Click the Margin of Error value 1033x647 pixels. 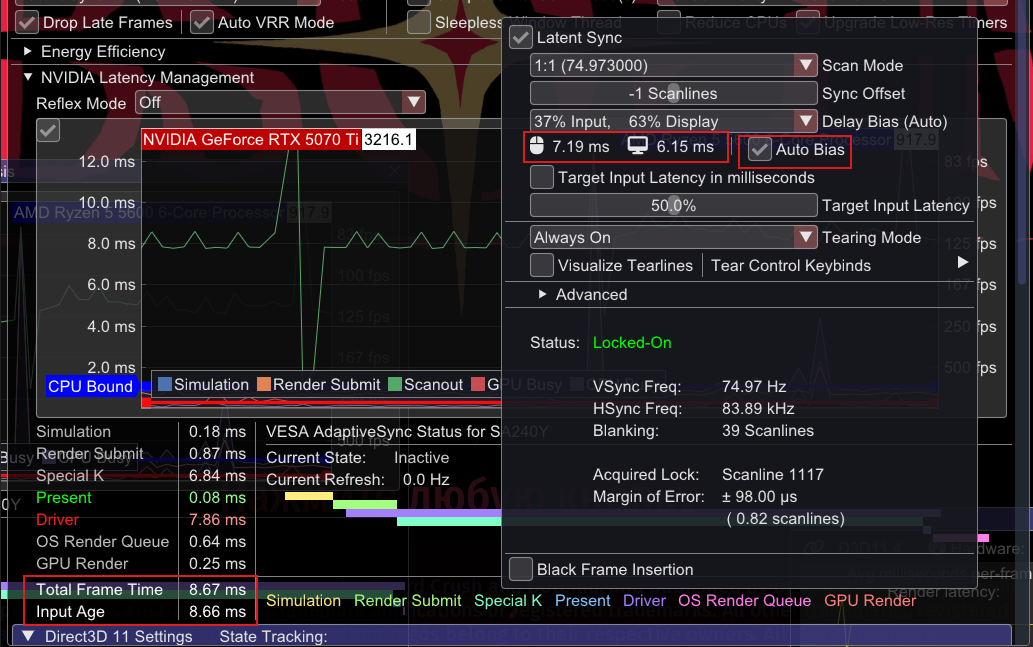760,497
